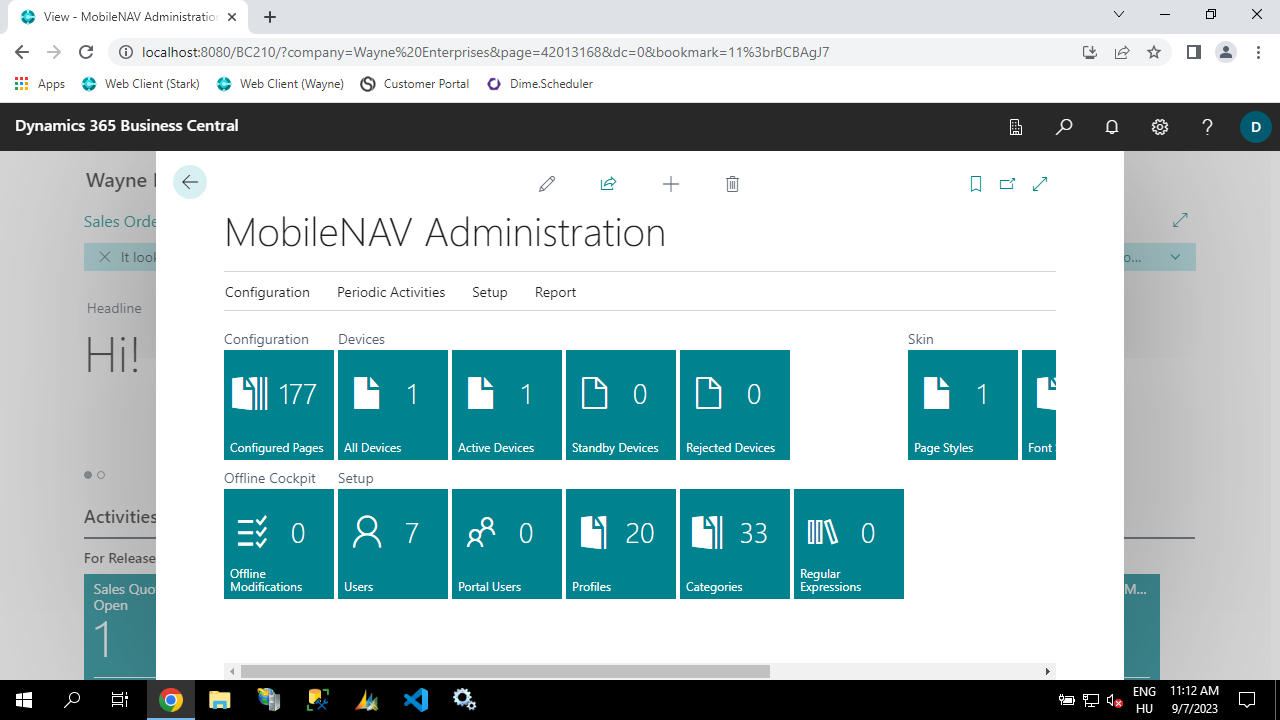This screenshot has width=1280, height=720.
Task: Go back in the browser
Action: tap(22, 52)
